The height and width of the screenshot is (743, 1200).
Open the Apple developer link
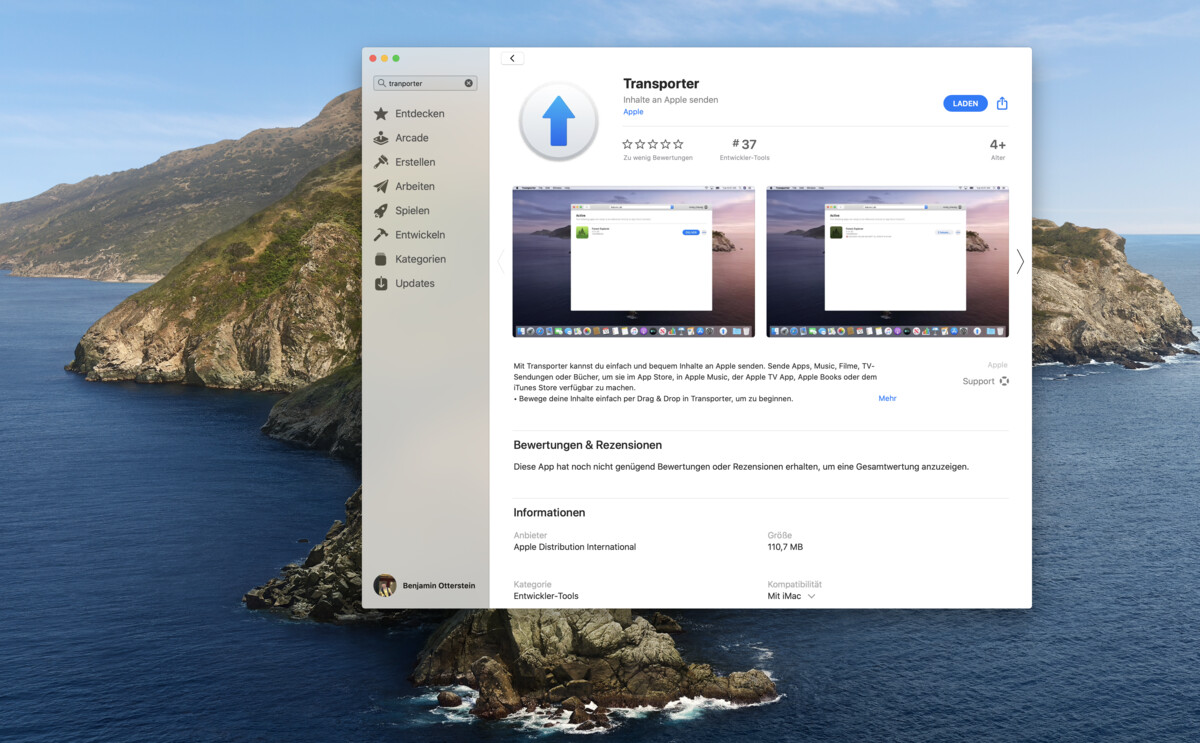[x=633, y=111]
